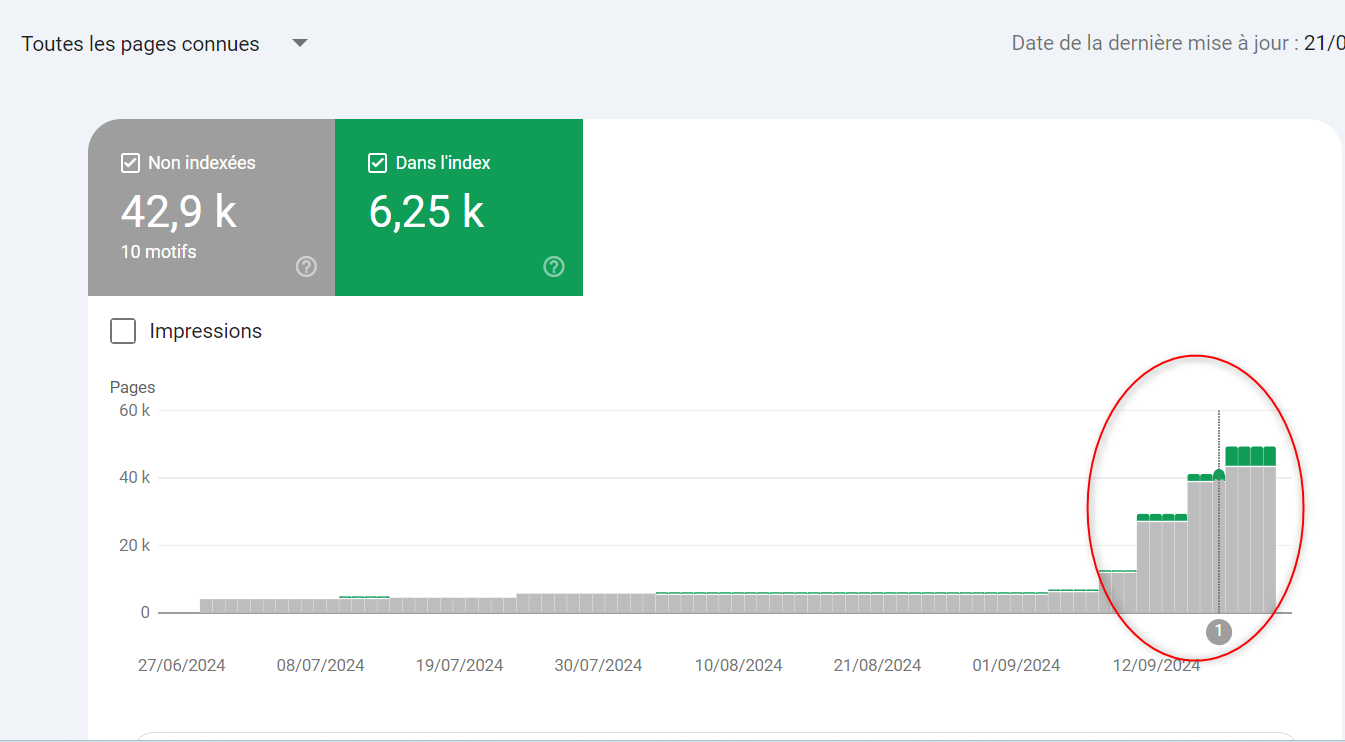The height and width of the screenshot is (742, 1345).
Task: Click the 19/07/2024 axis date label
Action: pyautogui.click(x=460, y=665)
